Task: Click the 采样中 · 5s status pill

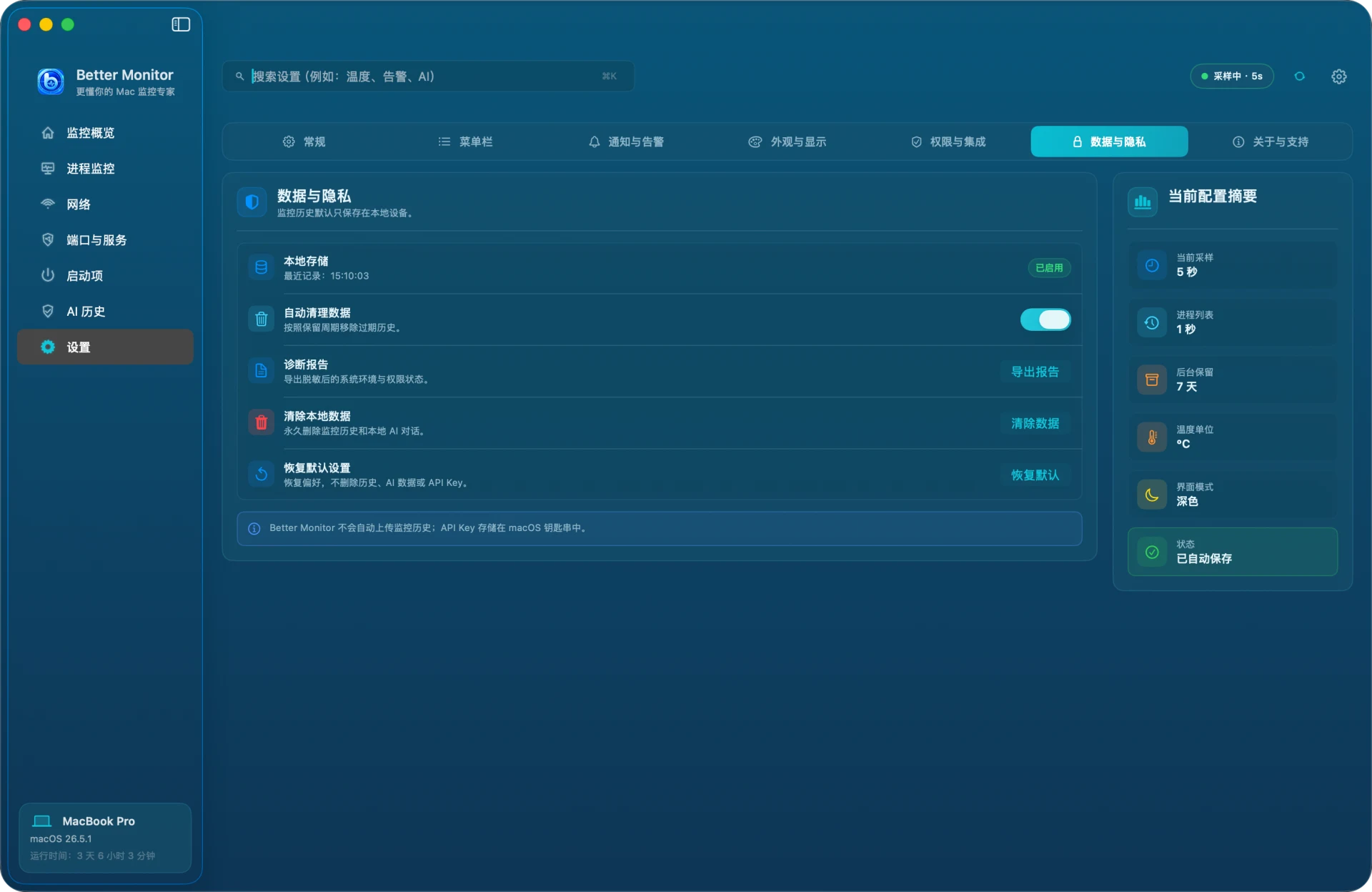Action: (x=1232, y=76)
